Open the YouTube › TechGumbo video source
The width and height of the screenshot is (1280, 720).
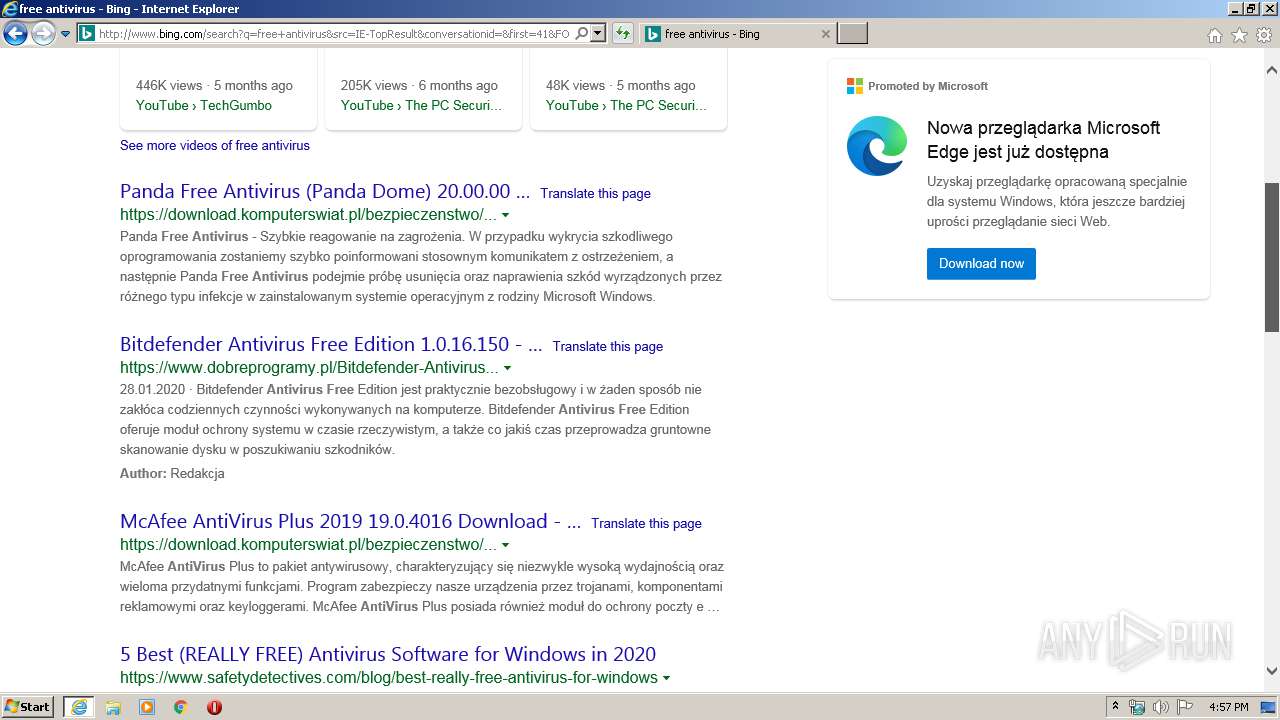pos(204,105)
